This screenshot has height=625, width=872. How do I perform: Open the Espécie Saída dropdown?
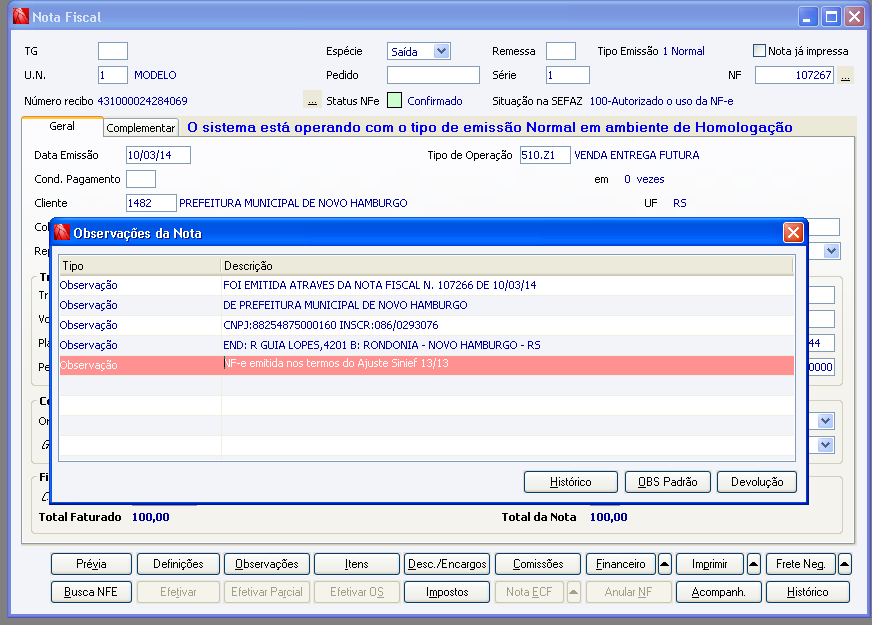(x=442, y=51)
